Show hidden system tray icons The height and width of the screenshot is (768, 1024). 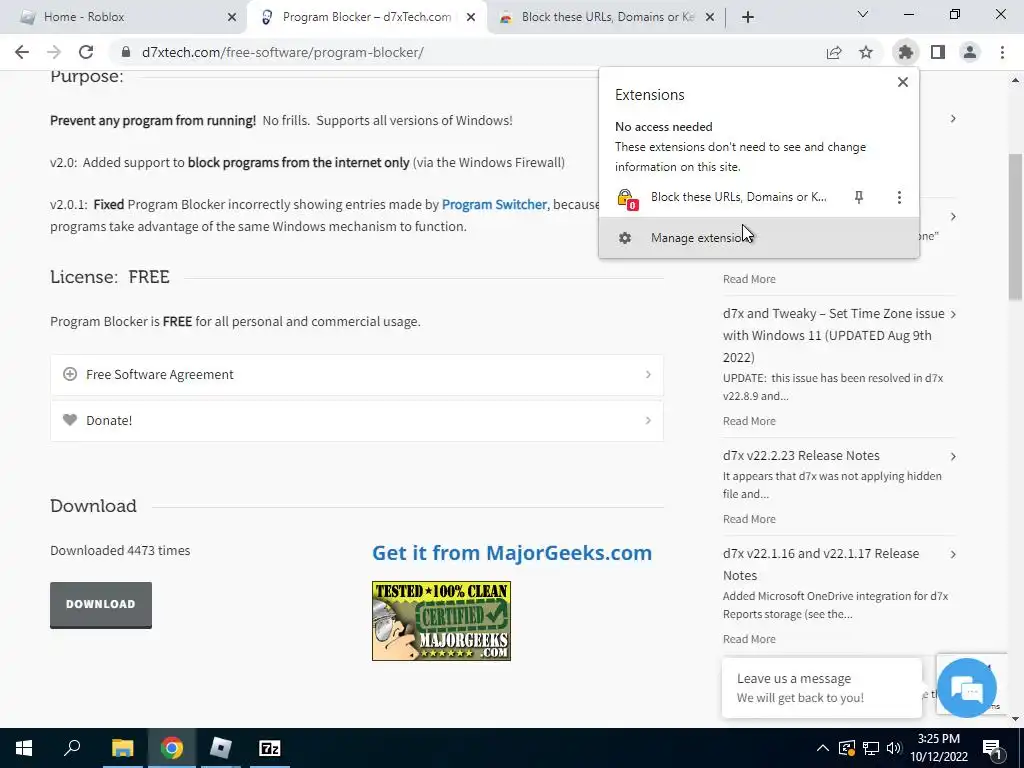tap(823, 748)
